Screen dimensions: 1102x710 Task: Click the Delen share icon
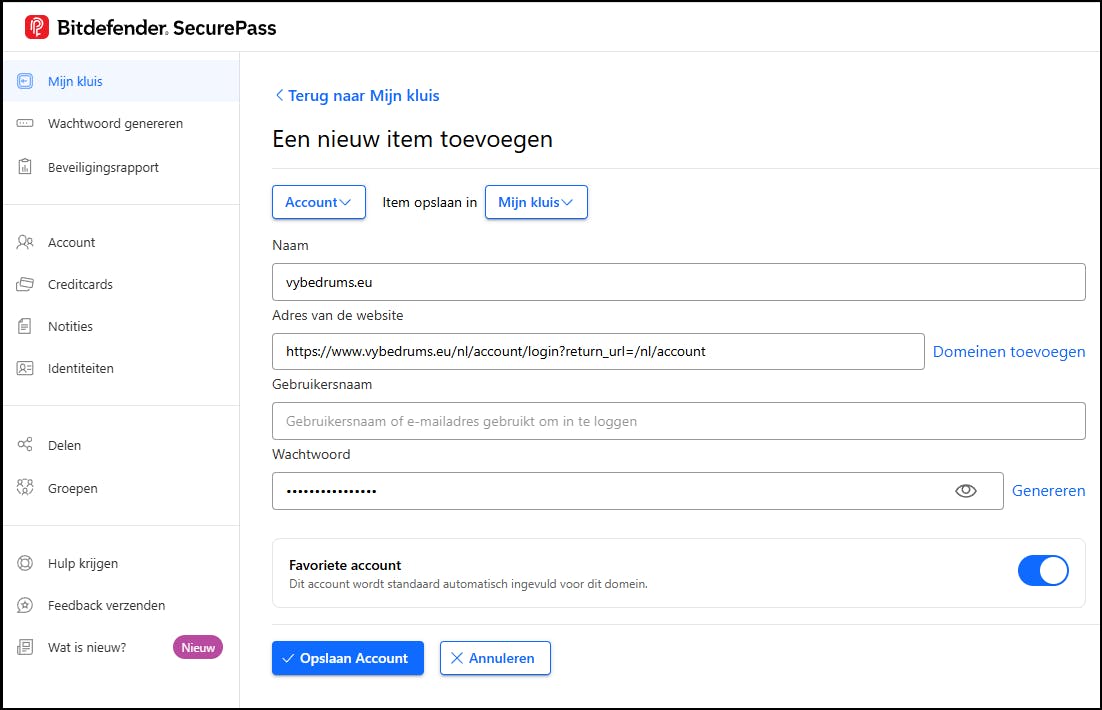click(25, 444)
